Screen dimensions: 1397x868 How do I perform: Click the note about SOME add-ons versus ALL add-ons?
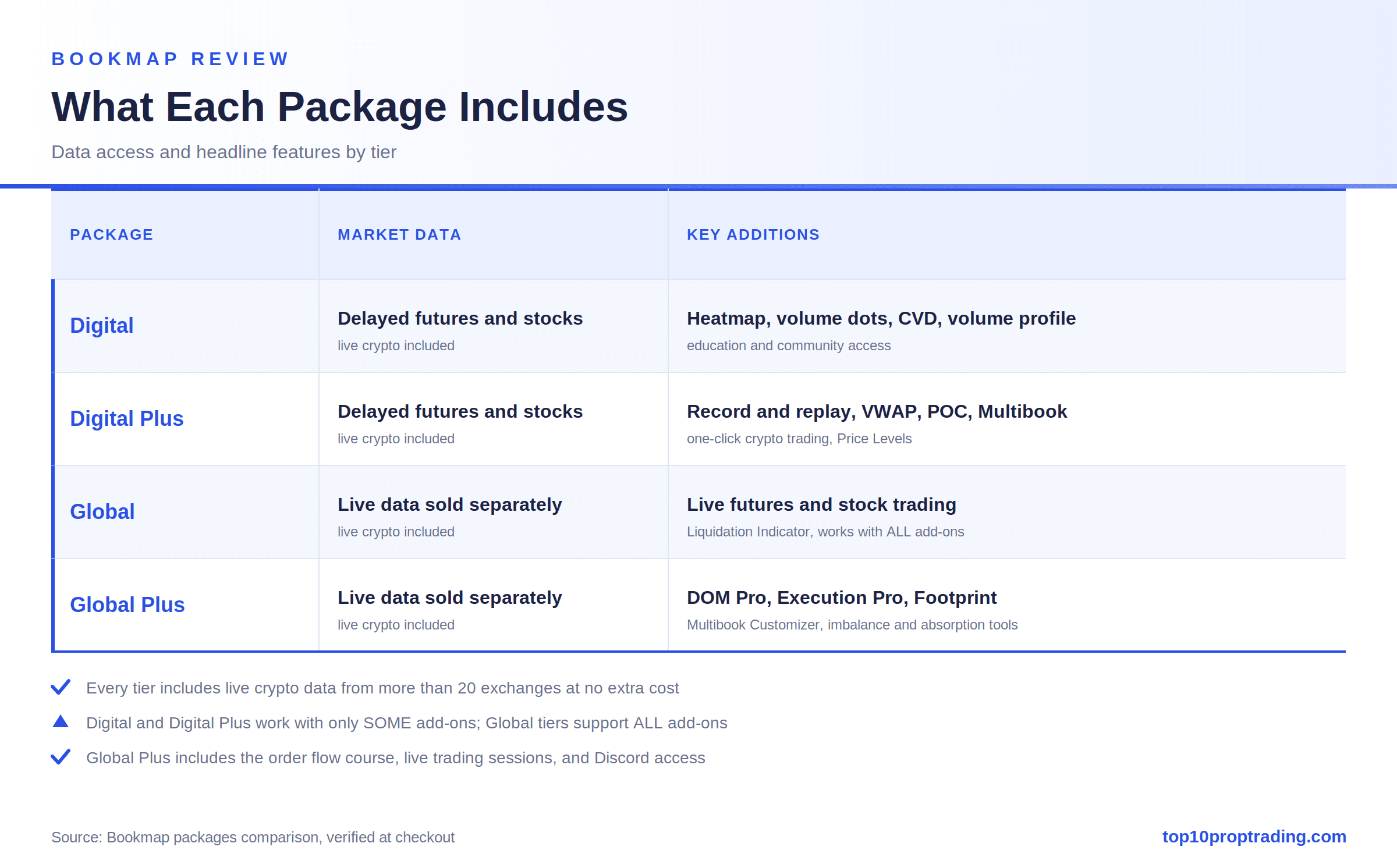click(x=406, y=723)
